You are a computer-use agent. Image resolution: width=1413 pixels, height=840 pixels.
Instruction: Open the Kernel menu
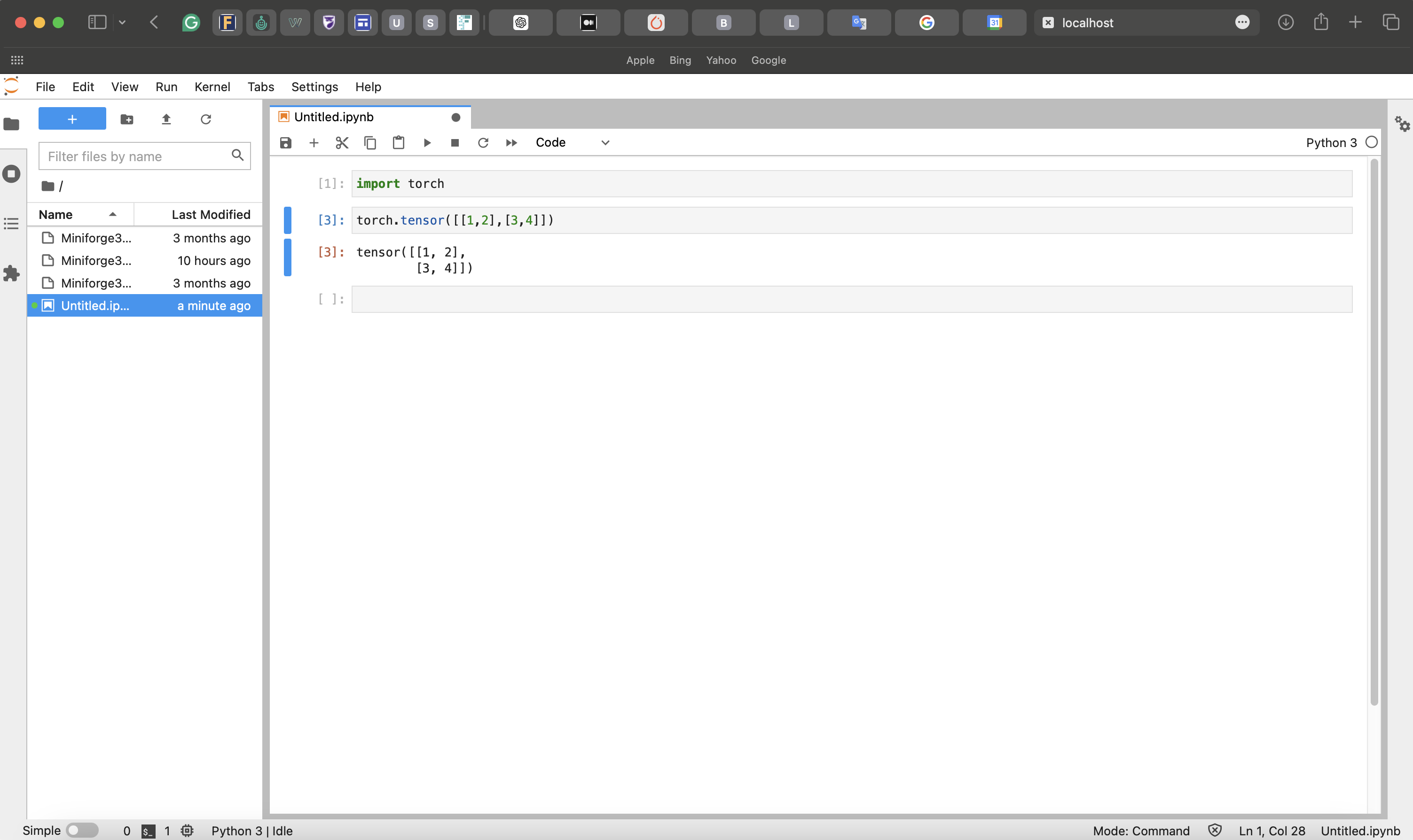point(212,86)
